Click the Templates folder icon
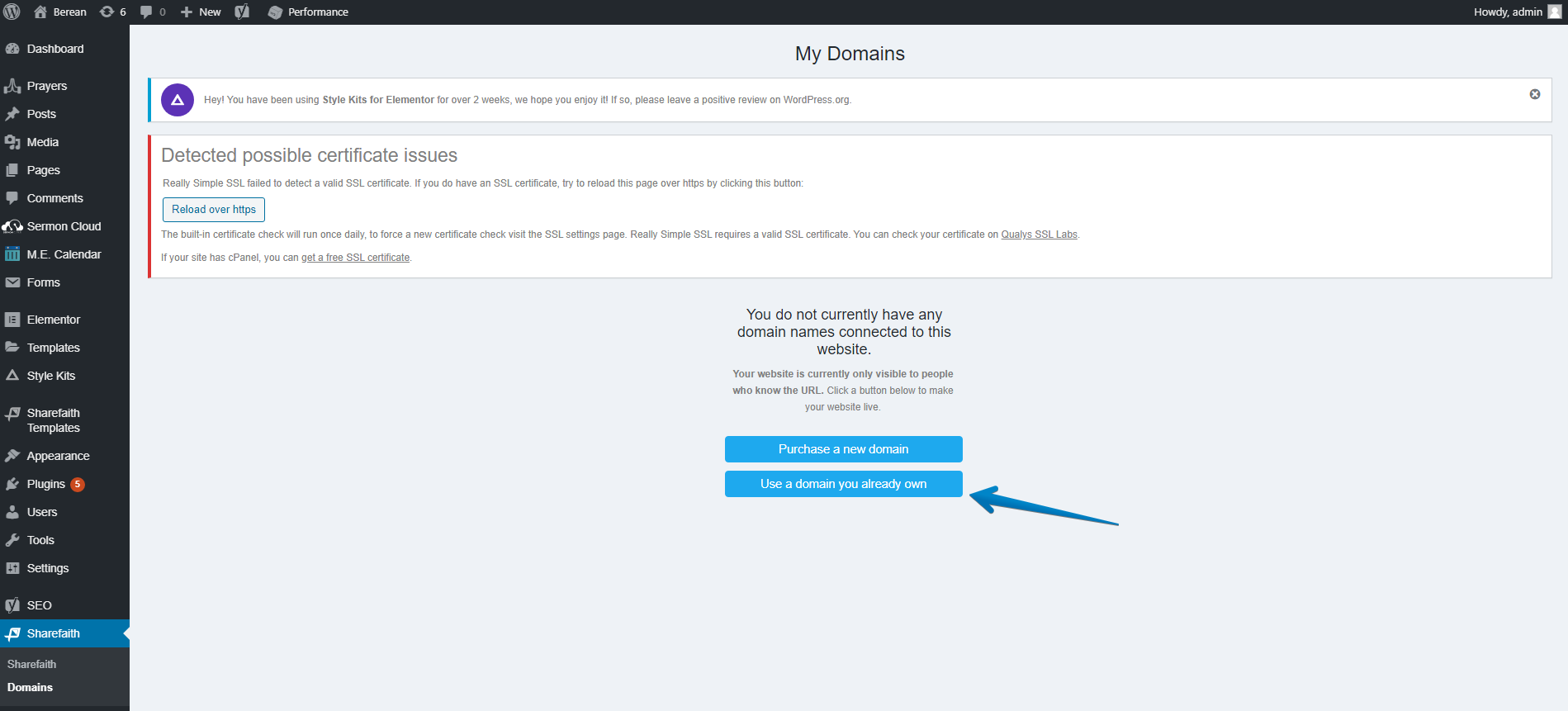1568x711 pixels. point(12,348)
